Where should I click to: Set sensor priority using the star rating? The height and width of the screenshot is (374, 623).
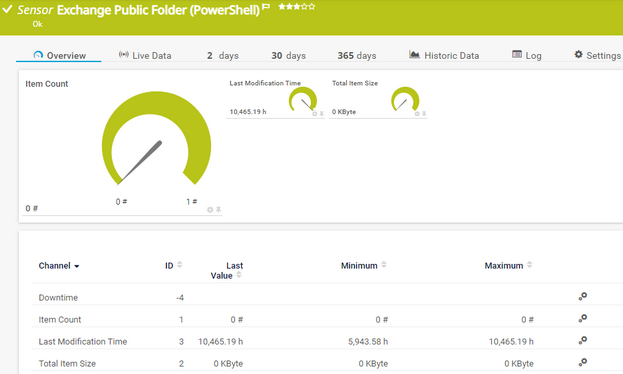[x=296, y=6]
